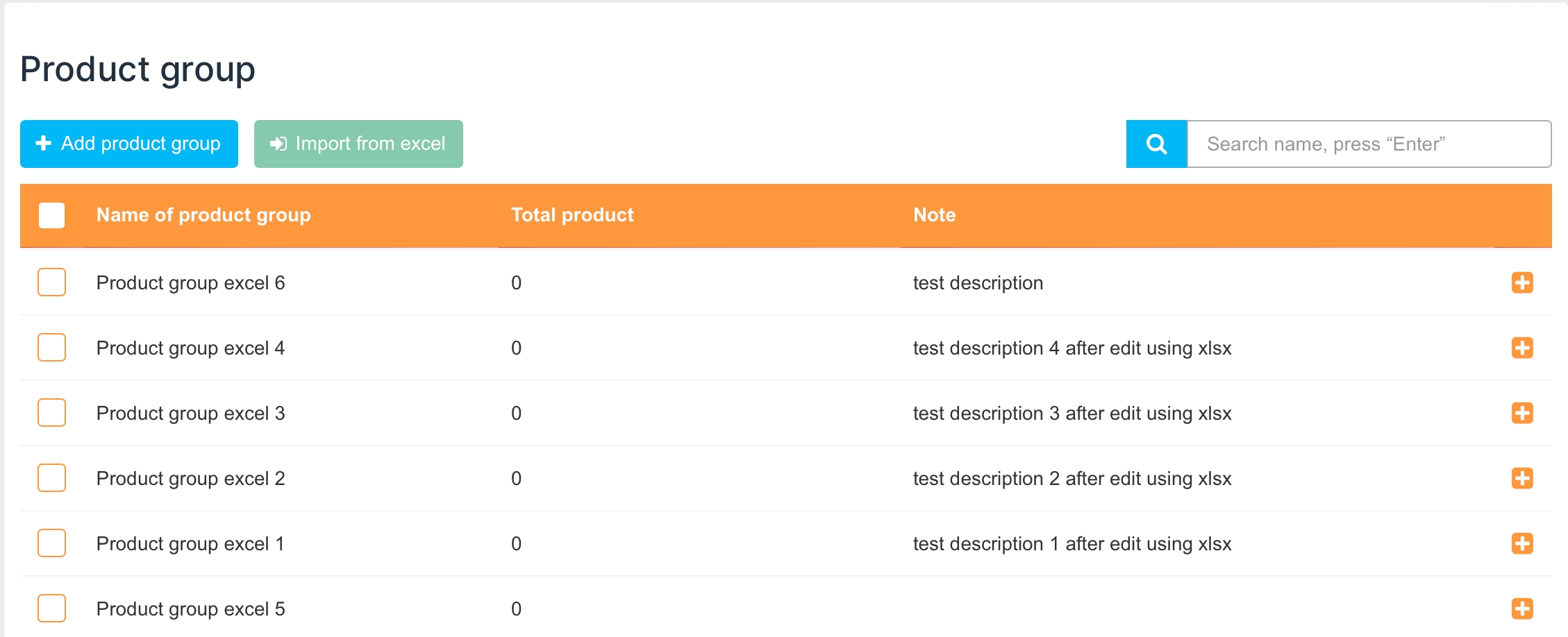This screenshot has width=1568, height=637.
Task: Focus the Search name input field
Action: [x=1368, y=144]
